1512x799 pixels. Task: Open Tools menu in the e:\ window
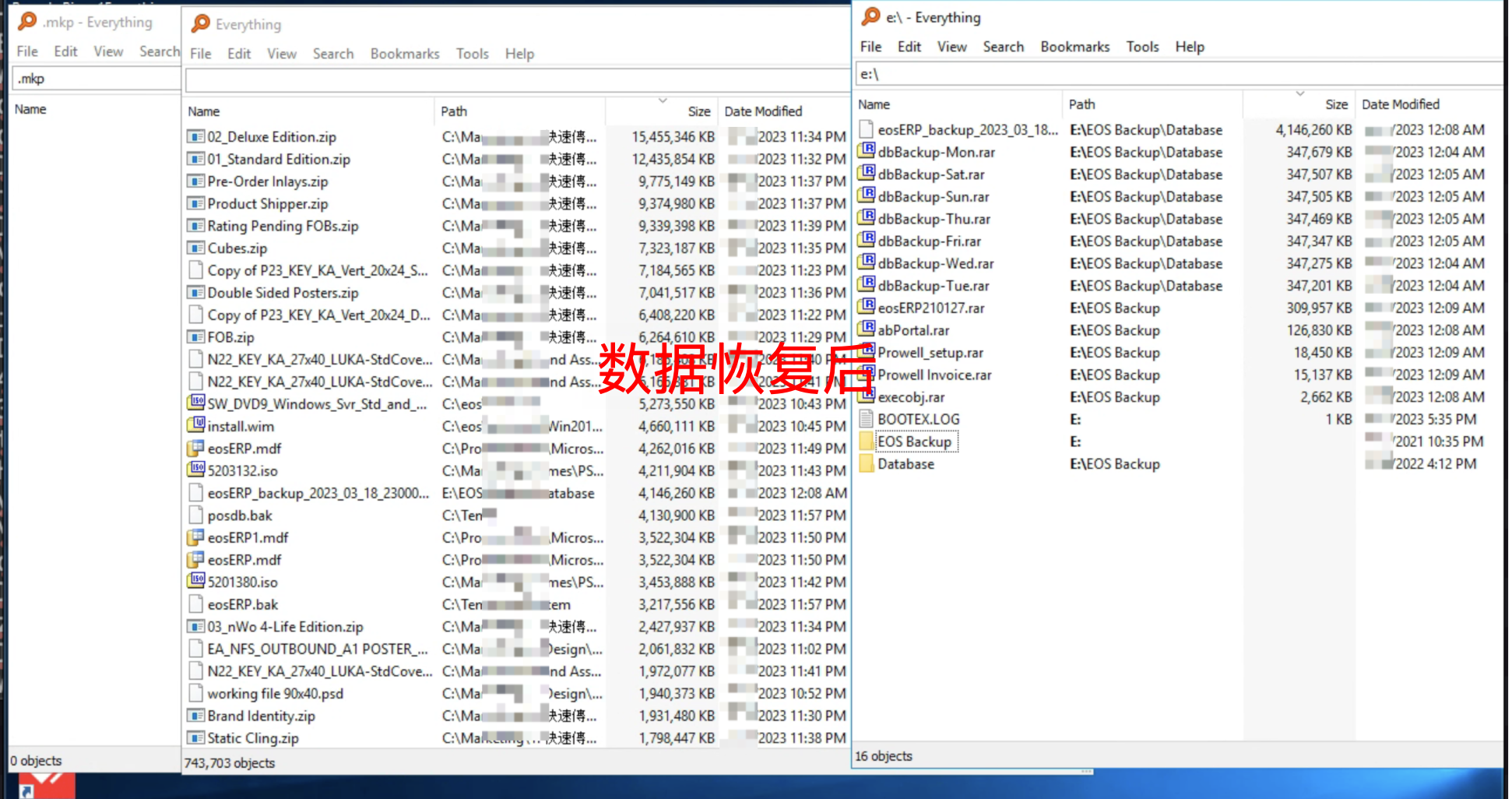pos(1142,47)
